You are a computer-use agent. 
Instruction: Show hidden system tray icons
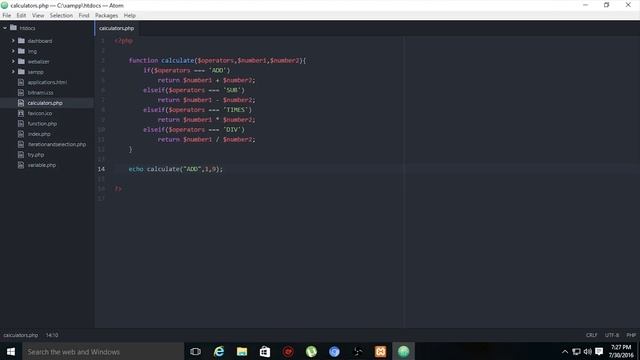pyautogui.click(x=565, y=351)
